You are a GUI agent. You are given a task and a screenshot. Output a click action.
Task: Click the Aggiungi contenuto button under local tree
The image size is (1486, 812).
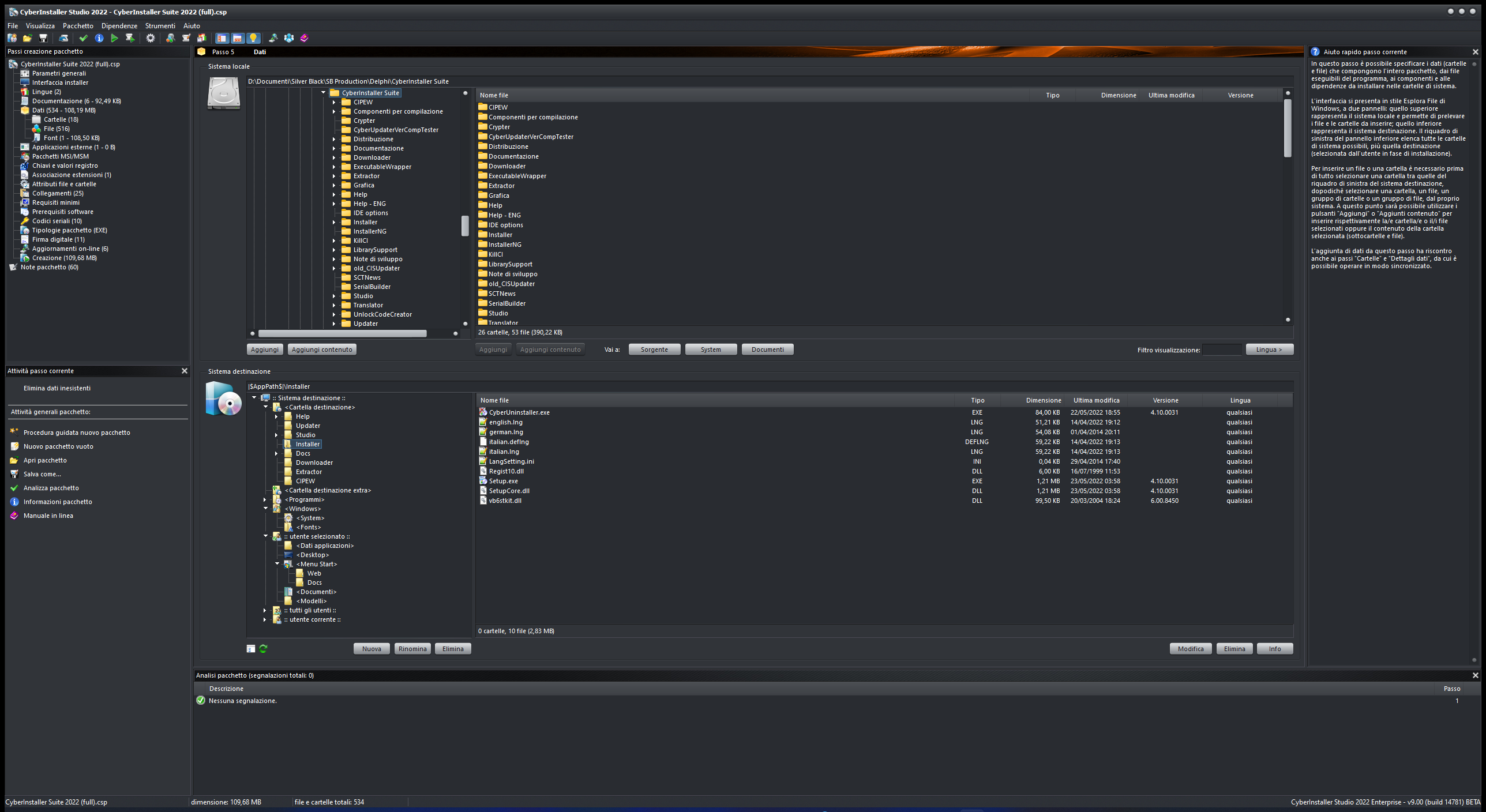tap(322, 349)
